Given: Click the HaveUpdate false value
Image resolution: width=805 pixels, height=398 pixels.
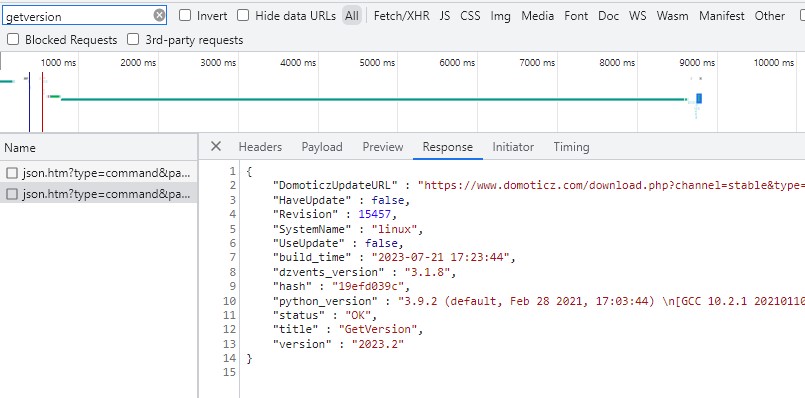Looking at the screenshot, I should (388, 200).
